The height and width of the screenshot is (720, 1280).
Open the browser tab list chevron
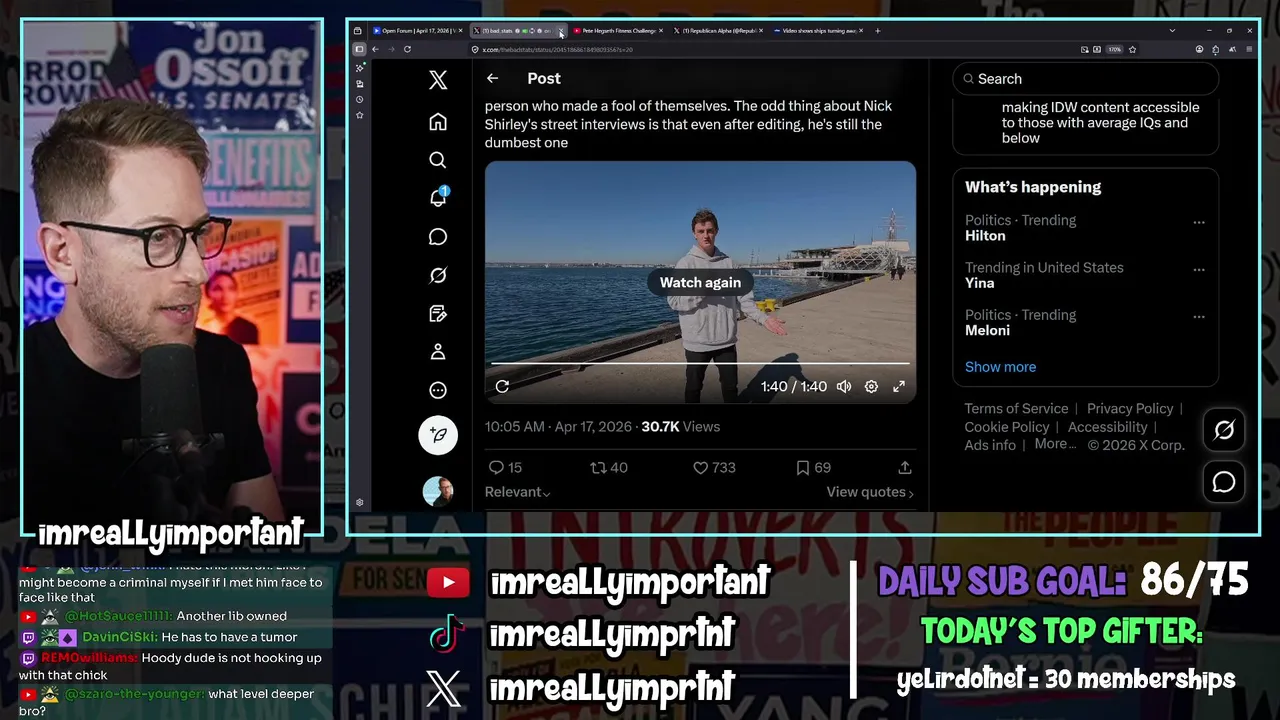pos(1172,31)
